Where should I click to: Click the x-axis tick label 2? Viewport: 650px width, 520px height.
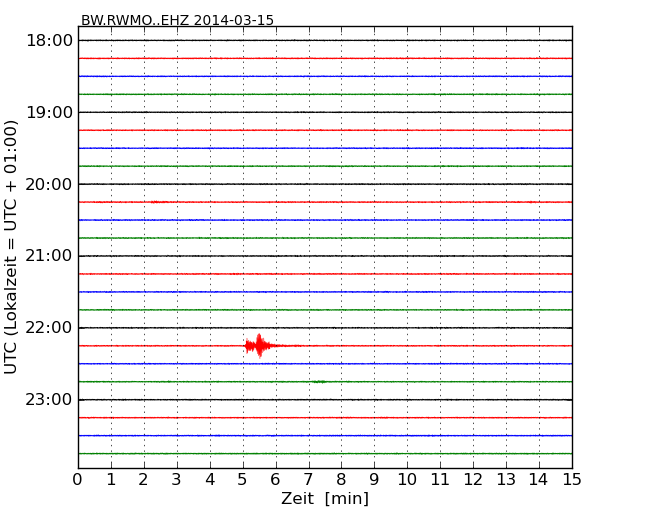[x=143, y=480]
